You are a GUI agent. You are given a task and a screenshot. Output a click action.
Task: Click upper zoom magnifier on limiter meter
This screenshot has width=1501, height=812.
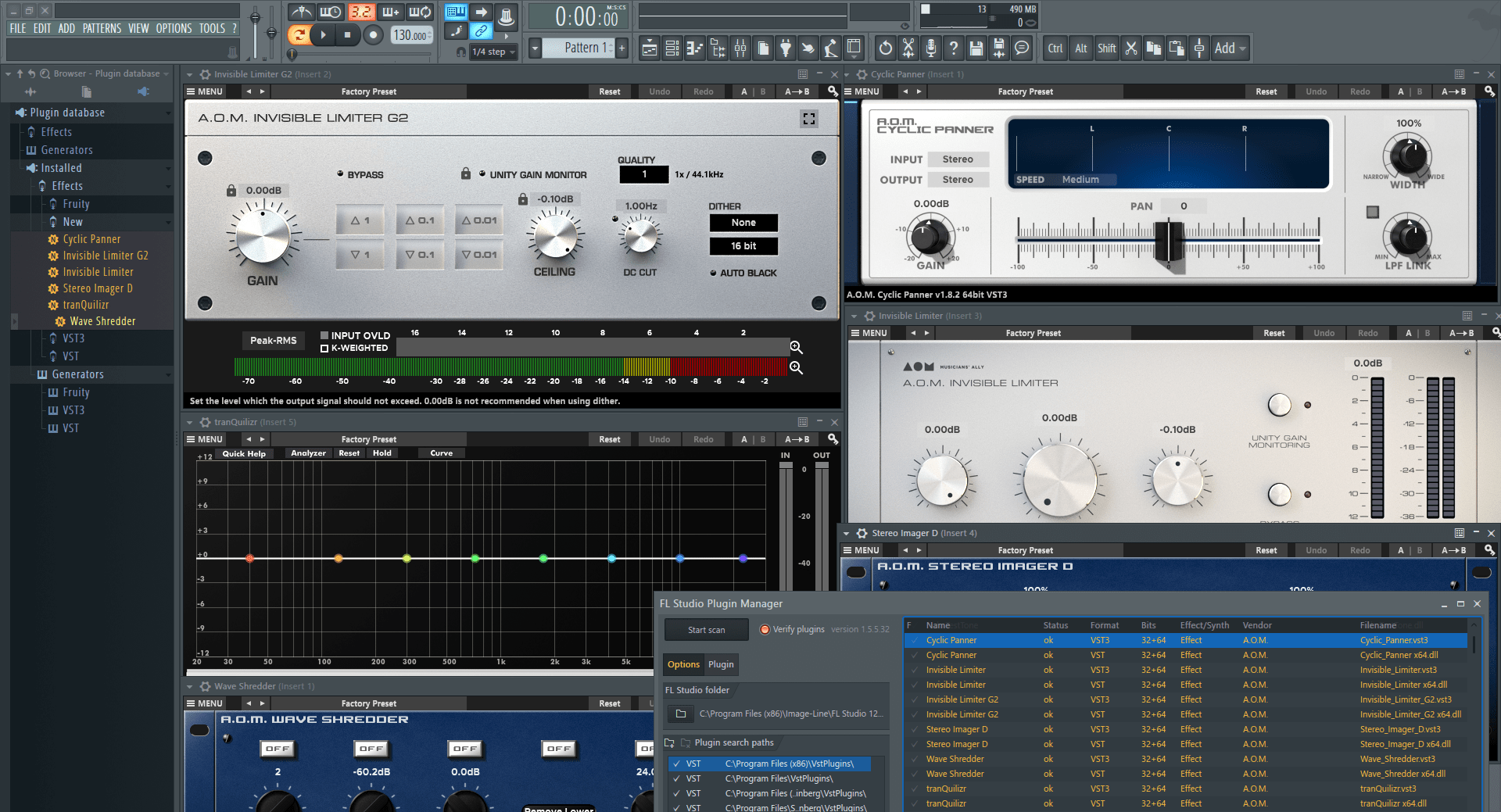(x=796, y=347)
